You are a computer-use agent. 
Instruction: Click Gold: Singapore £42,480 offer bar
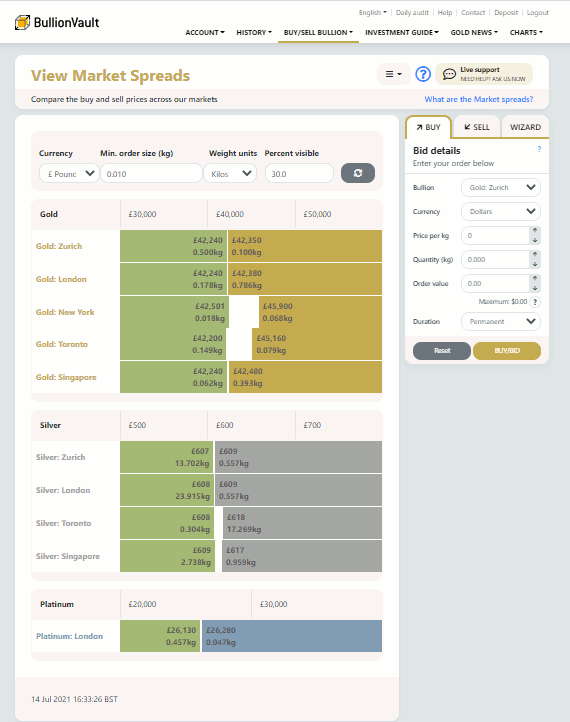pyautogui.click(x=305, y=377)
